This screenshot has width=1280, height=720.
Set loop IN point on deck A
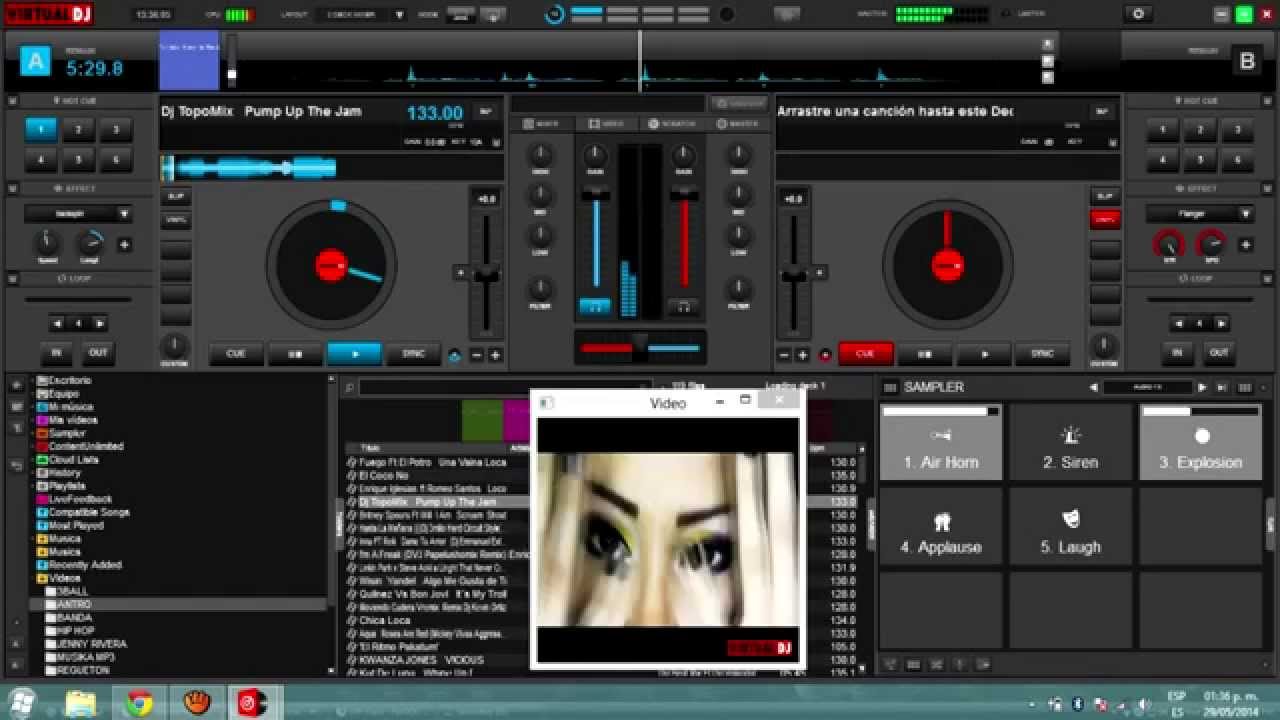(x=56, y=353)
